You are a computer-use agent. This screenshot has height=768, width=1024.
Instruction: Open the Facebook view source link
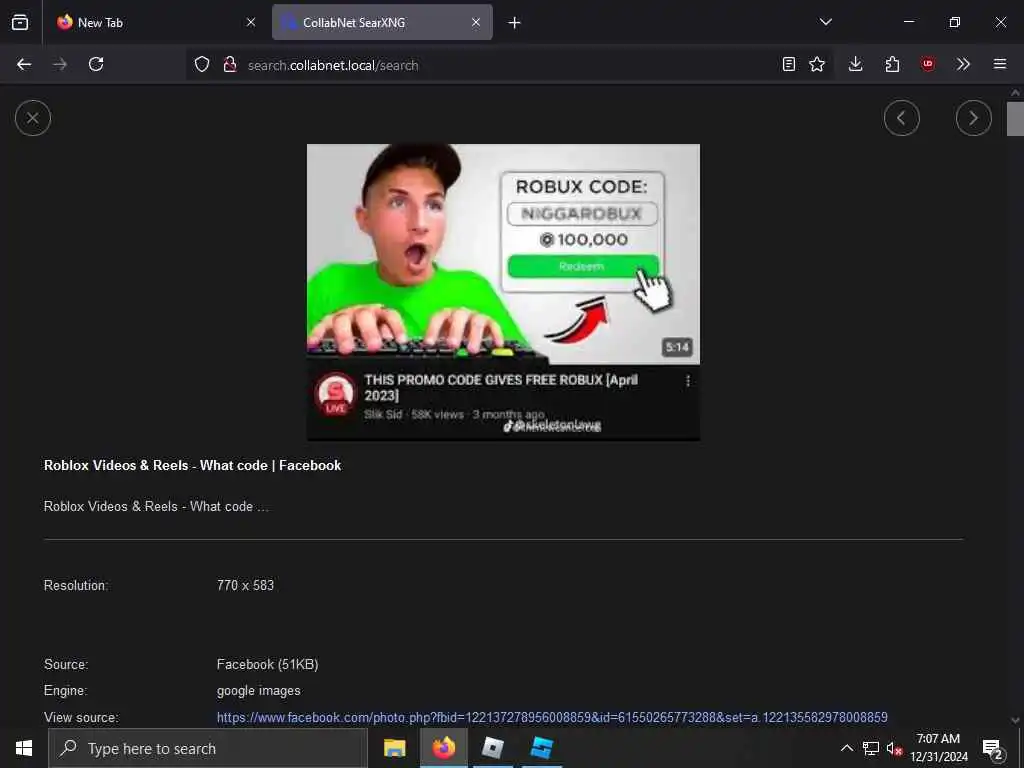[552, 718]
